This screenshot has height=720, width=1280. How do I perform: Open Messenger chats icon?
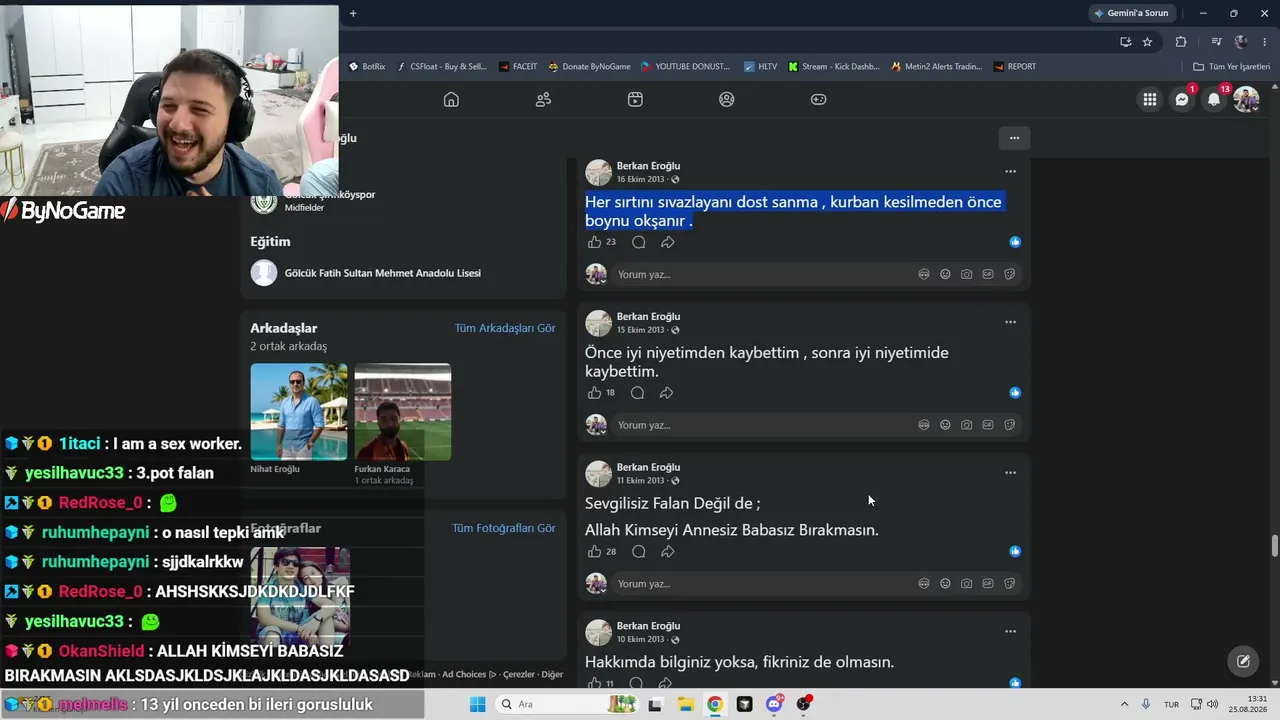pyautogui.click(x=1182, y=99)
